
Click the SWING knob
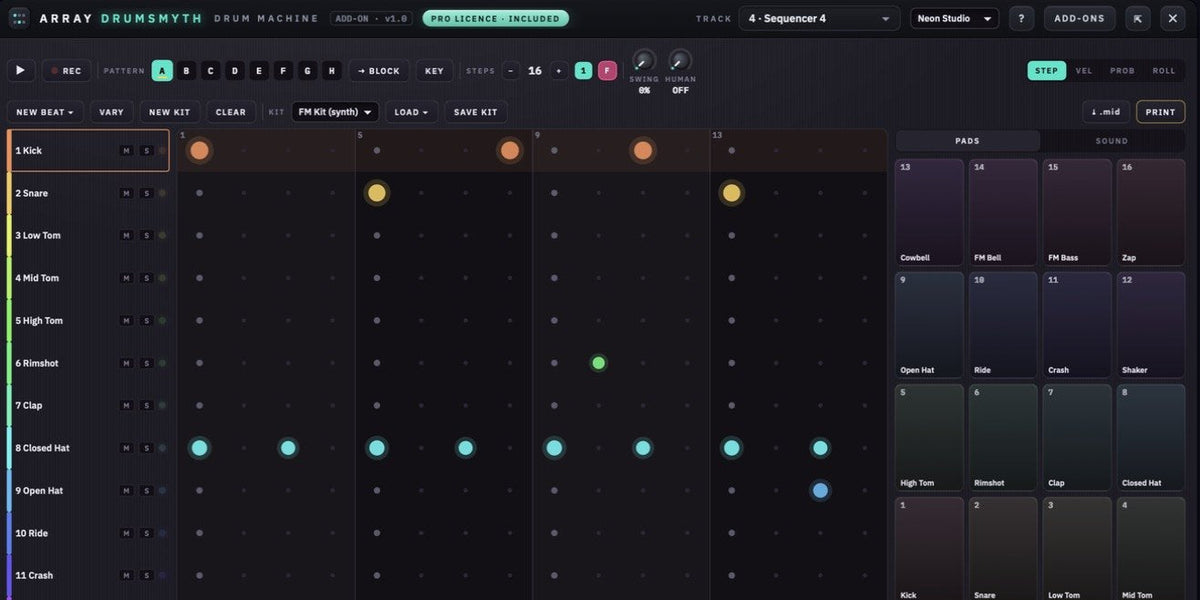pos(644,60)
